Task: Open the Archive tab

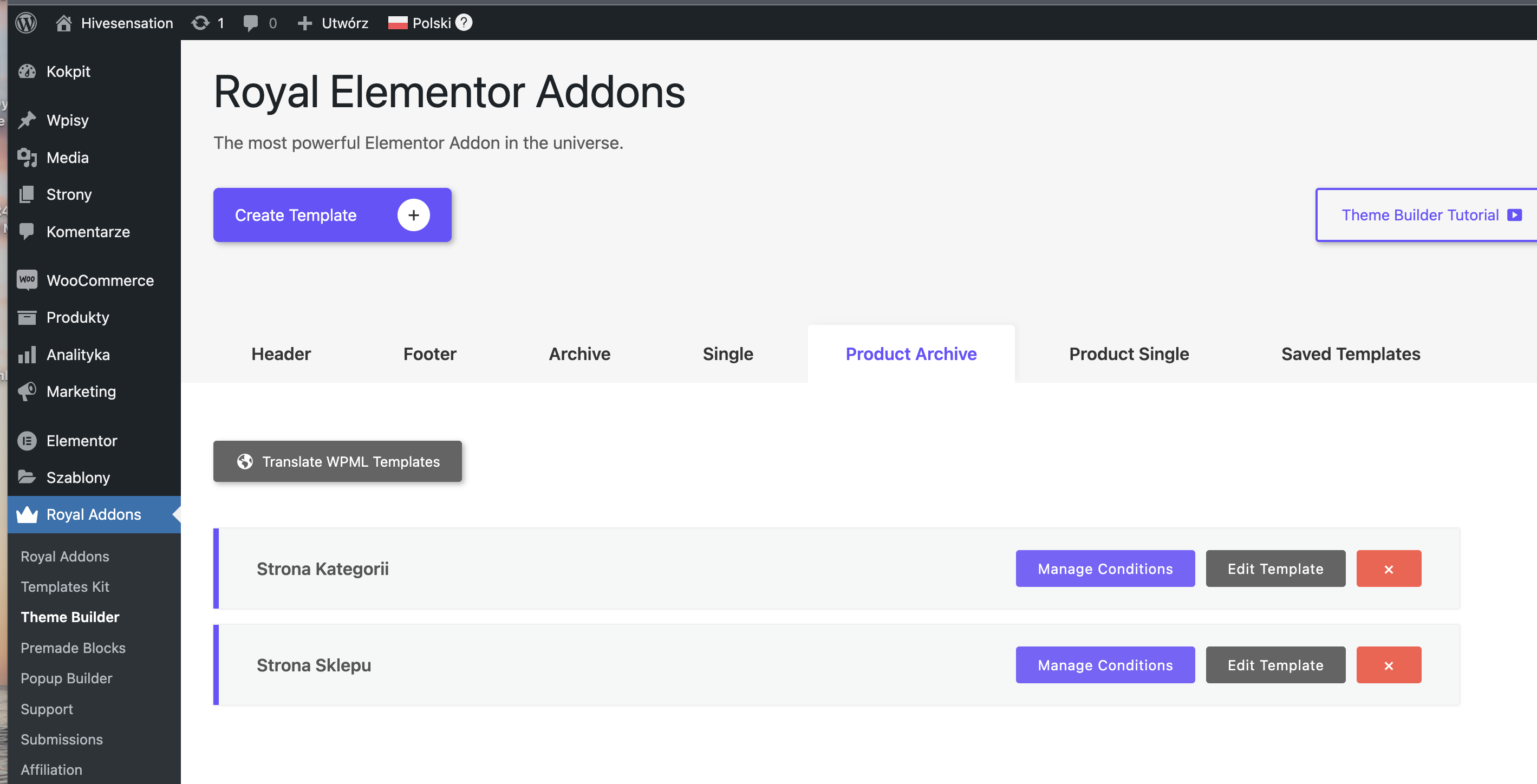Action: coord(579,355)
